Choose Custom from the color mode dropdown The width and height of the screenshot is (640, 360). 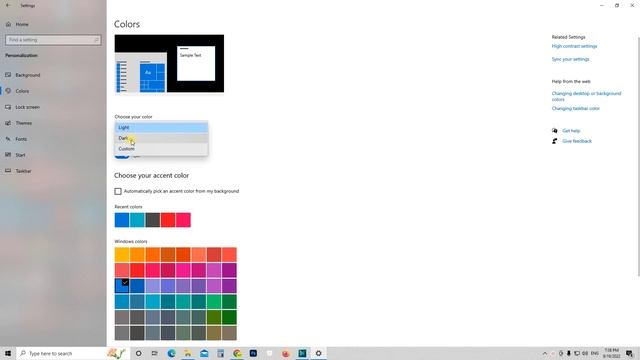[161, 149]
